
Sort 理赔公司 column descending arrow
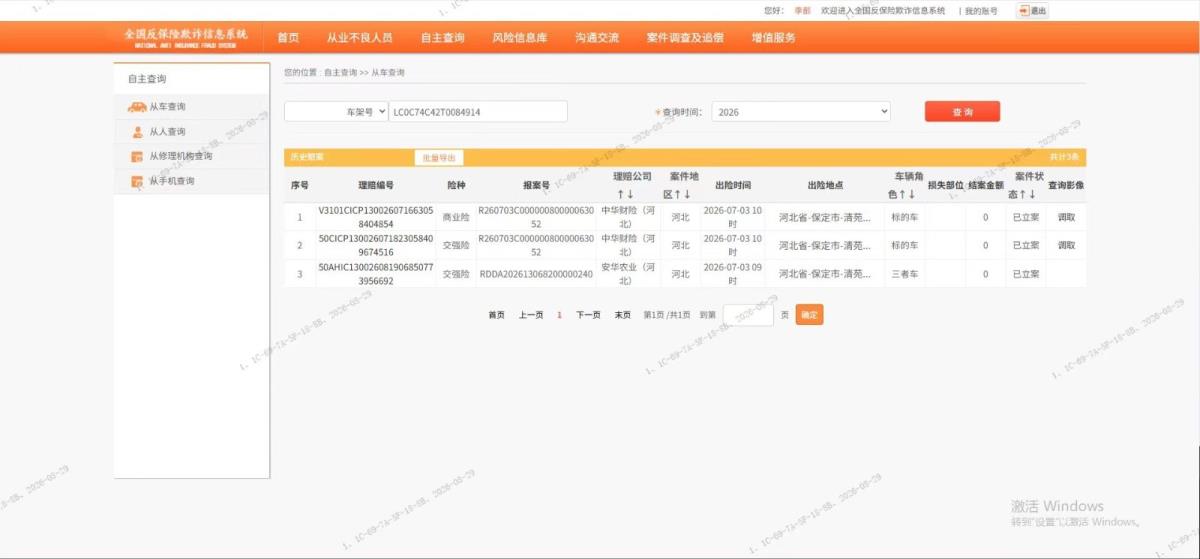631,194
